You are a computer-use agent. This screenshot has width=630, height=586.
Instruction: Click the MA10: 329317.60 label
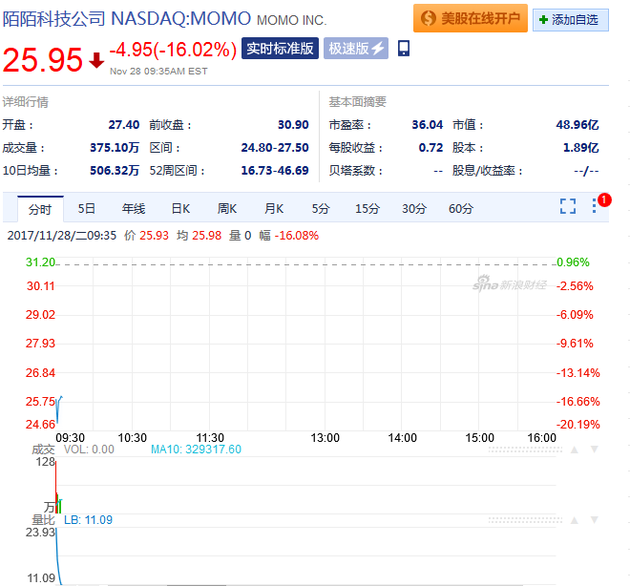point(196,449)
